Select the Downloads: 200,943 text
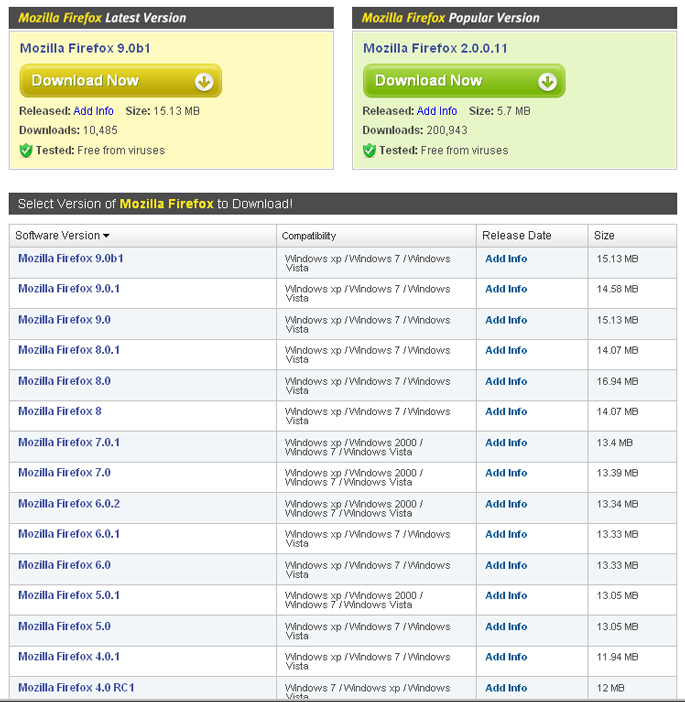This screenshot has height=702, width=685. click(415, 130)
